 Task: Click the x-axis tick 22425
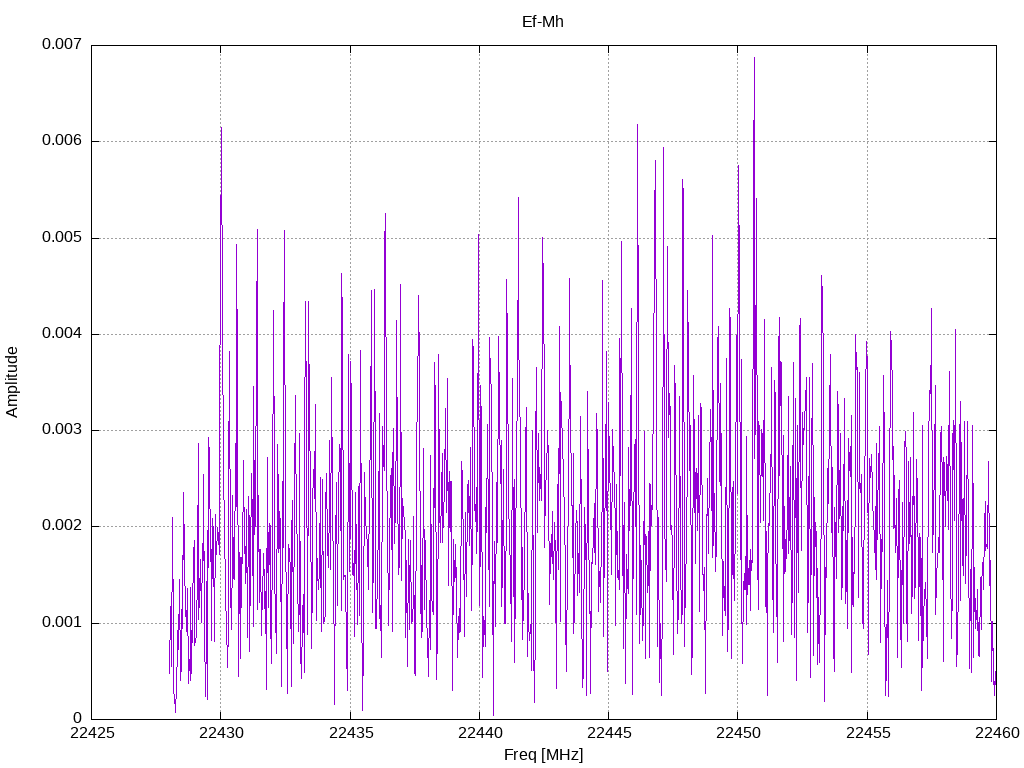(x=92, y=733)
